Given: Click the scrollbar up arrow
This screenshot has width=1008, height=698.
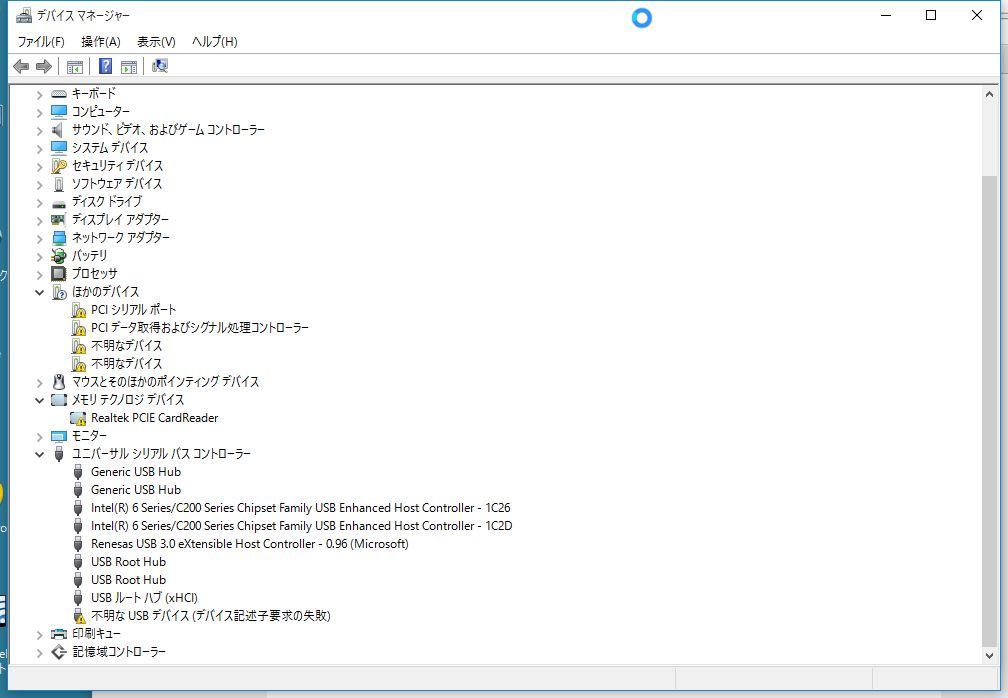Looking at the screenshot, I should (x=989, y=94).
